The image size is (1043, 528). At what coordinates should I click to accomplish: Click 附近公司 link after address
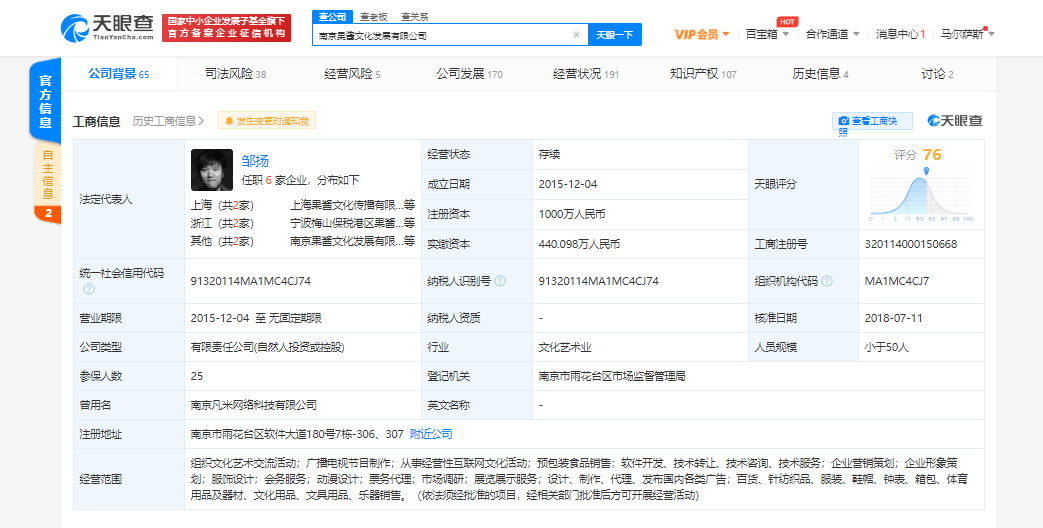(x=431, y=434)
